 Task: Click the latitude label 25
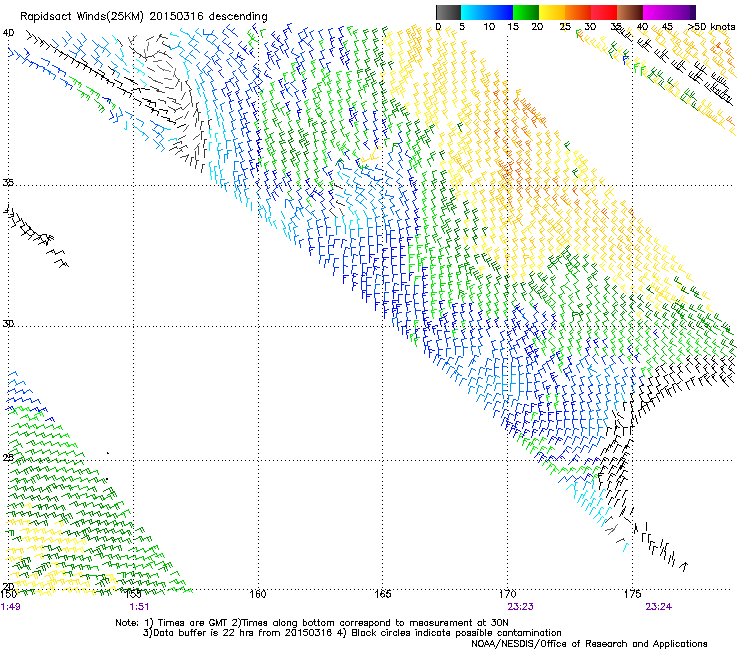point(8,457)
